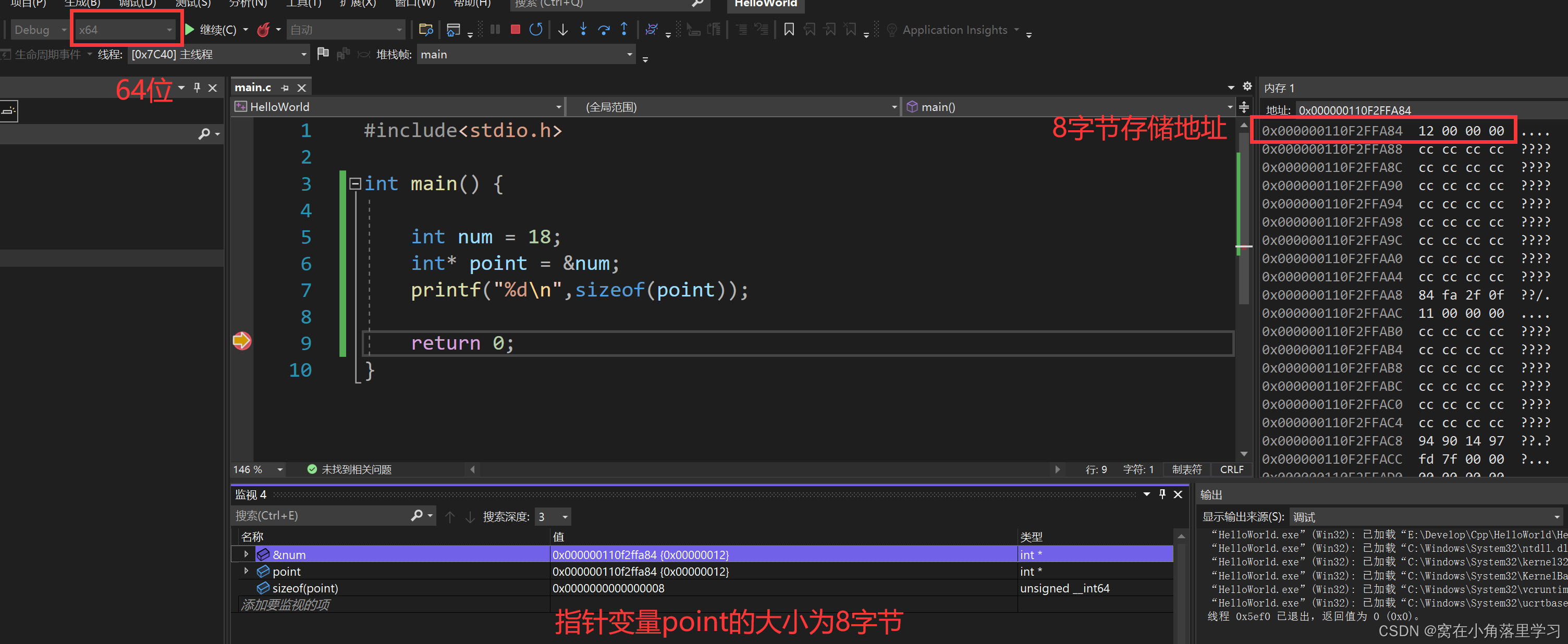Click the split editor icon above scrollbar
This screenshot has width=1568, height=644.
pos(1244,107)
